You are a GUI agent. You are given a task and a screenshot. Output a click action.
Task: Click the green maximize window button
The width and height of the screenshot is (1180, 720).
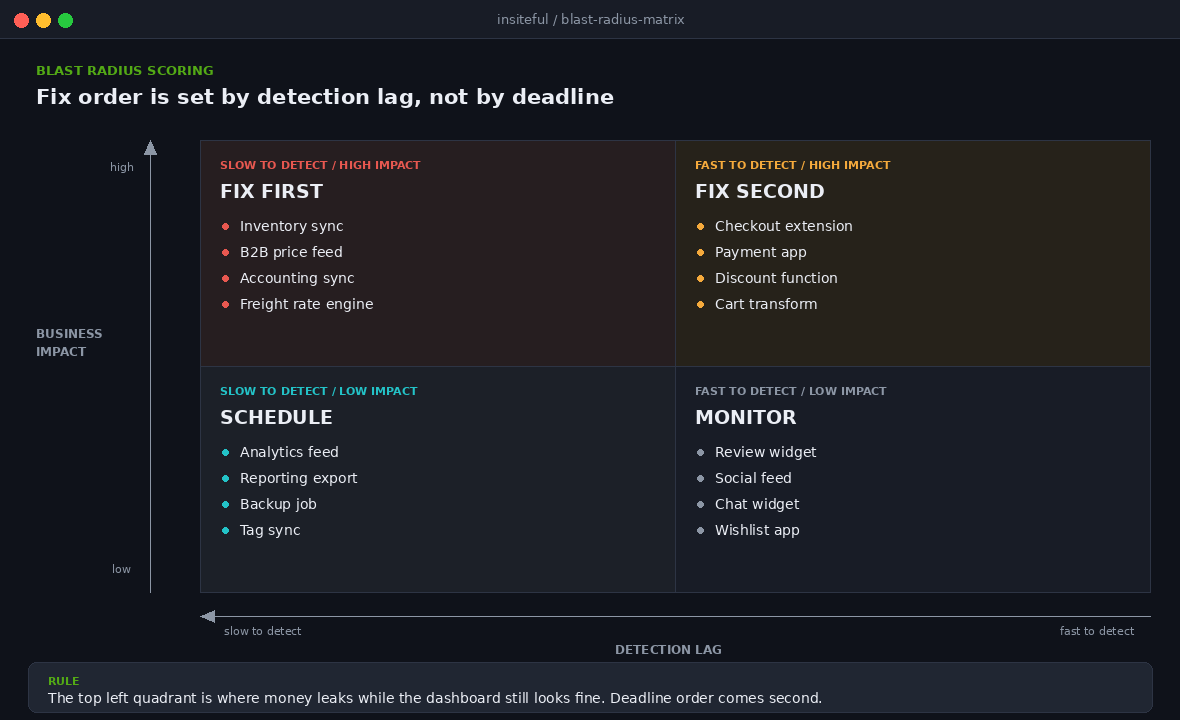[65, 20]
